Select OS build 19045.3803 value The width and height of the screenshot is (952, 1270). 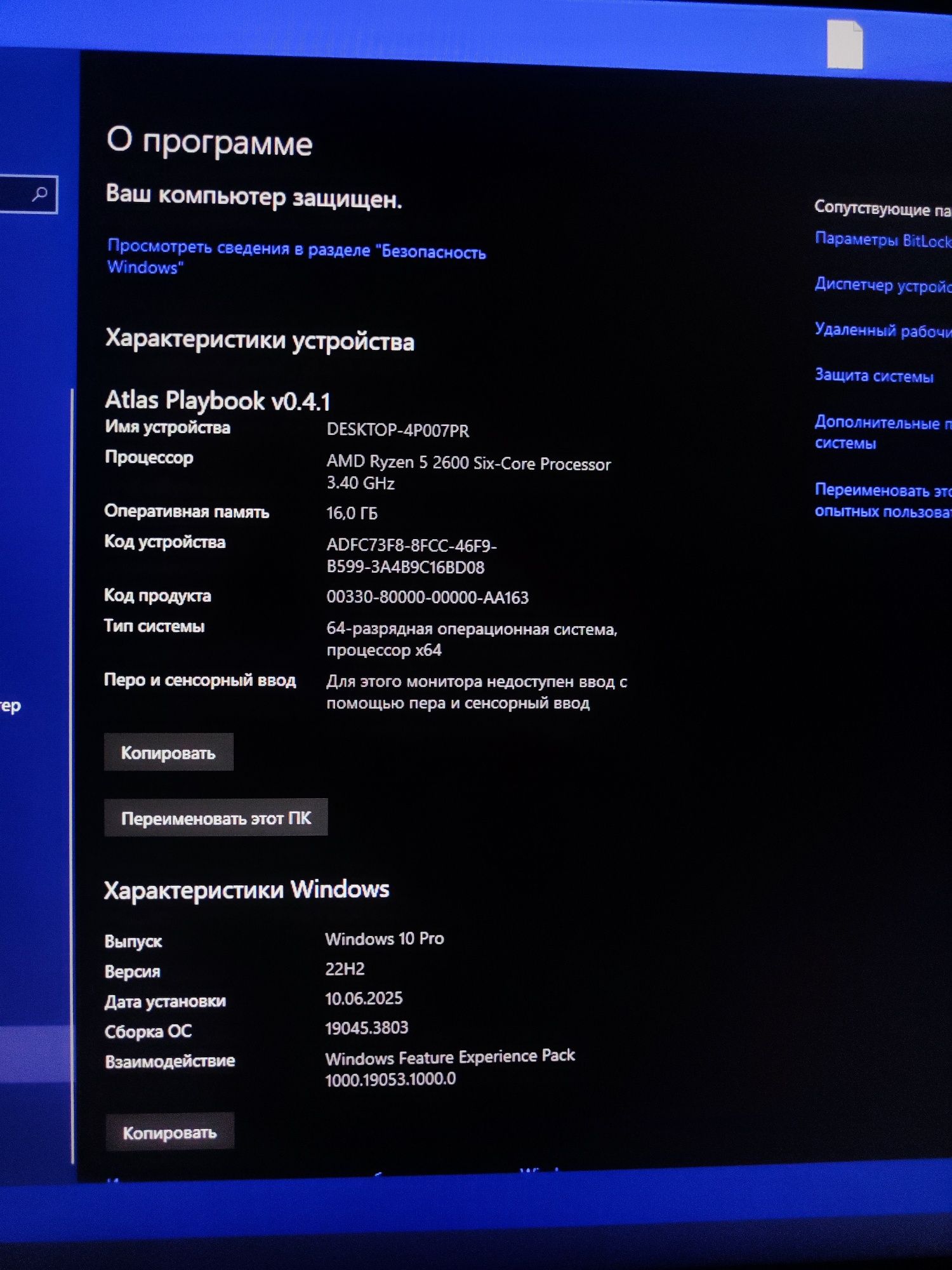click(366, 1028)
